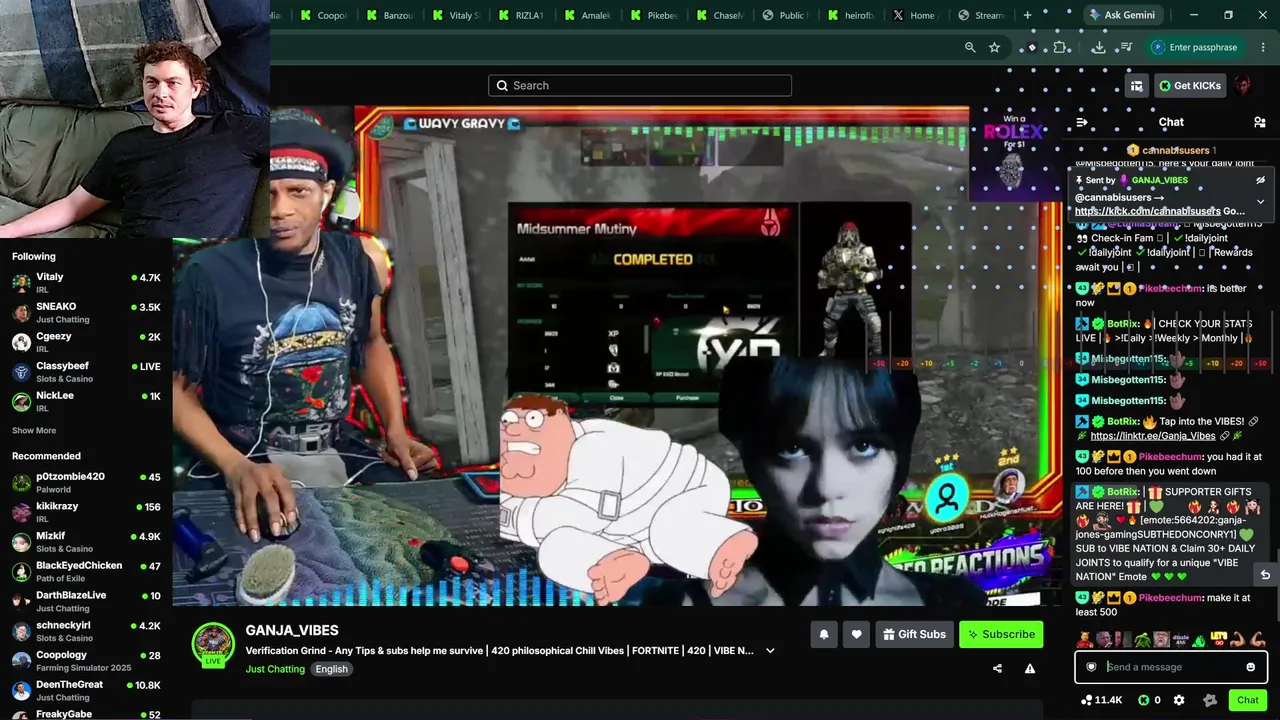Click the green Chat send button

(1247, 700)
